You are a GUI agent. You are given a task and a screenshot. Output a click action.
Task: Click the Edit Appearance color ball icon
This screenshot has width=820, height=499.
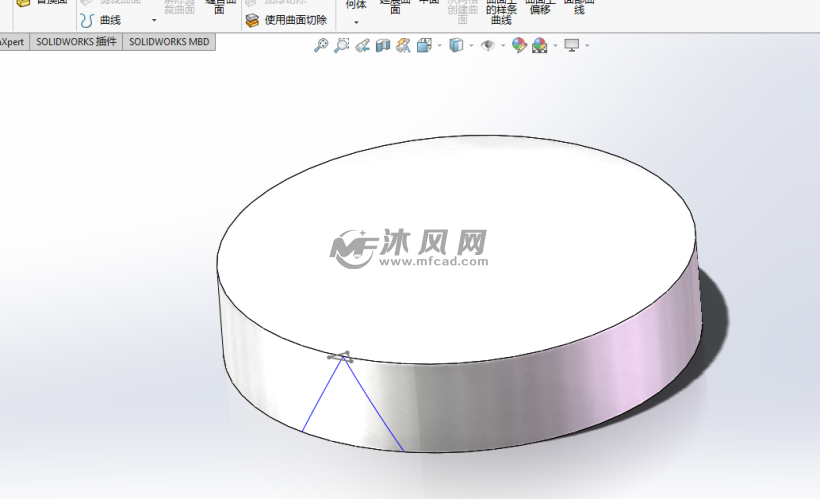(x=519, y=46)
